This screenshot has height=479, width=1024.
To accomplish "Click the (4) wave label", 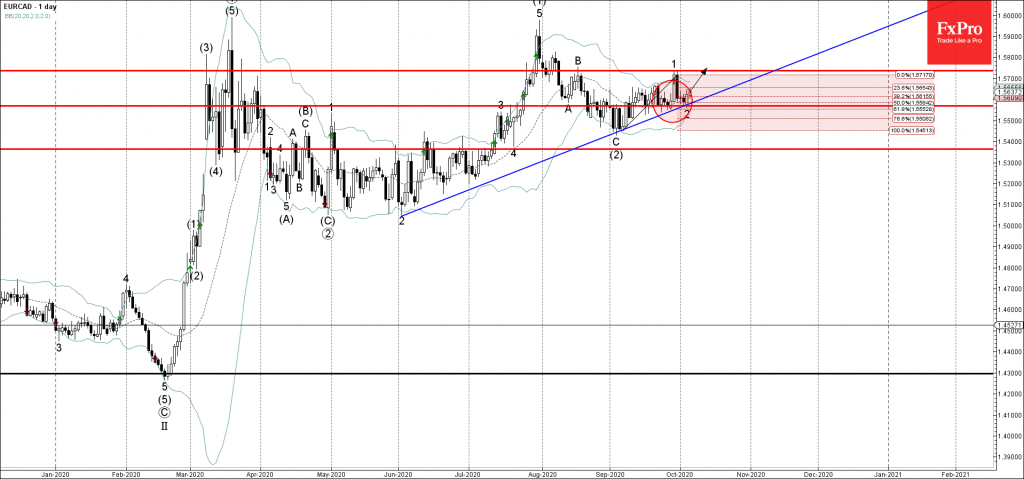I will (x=216, y=172).
